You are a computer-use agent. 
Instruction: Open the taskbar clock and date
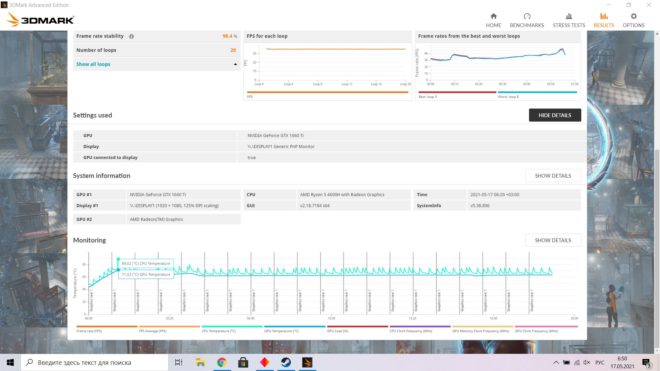[622, 363]
